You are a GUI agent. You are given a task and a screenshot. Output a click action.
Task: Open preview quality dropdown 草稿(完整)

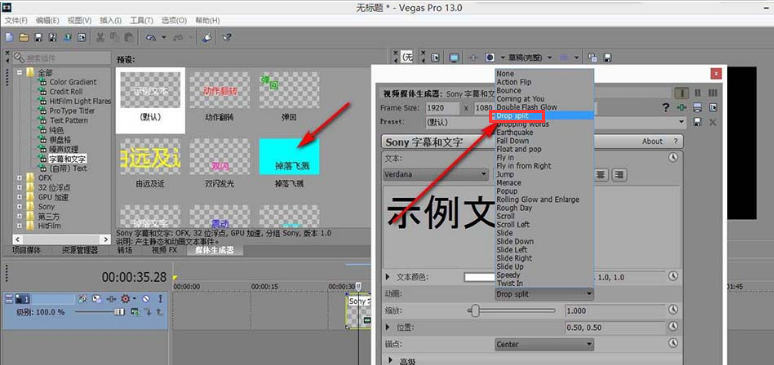[x=531, y=58]
